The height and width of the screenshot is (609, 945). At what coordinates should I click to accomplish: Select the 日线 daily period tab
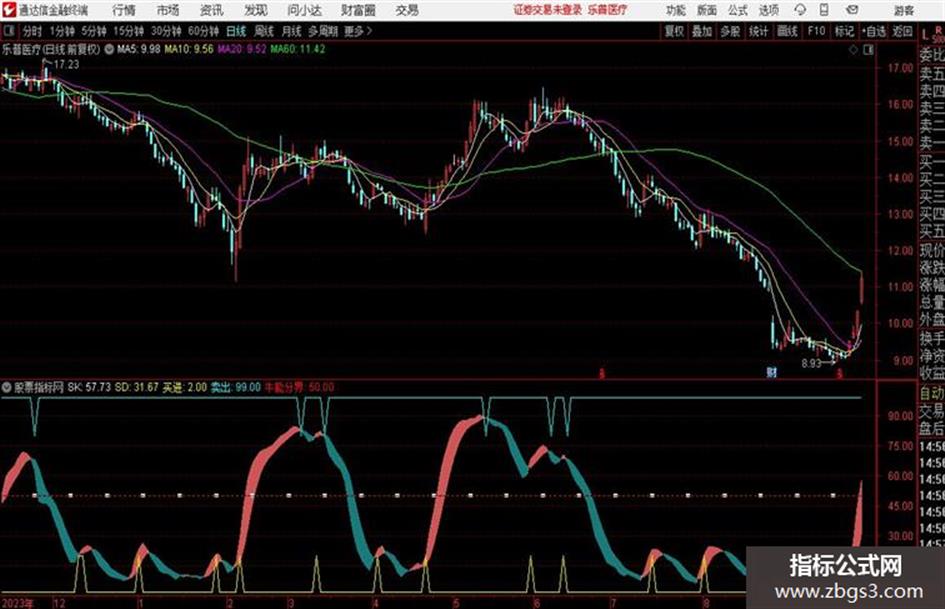click(236, 31)
